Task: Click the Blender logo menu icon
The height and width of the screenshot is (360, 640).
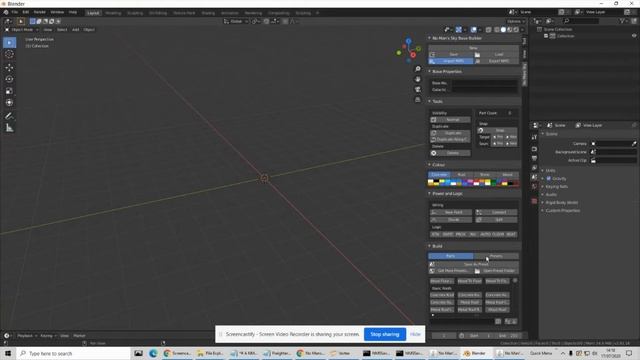Action: 6,12
